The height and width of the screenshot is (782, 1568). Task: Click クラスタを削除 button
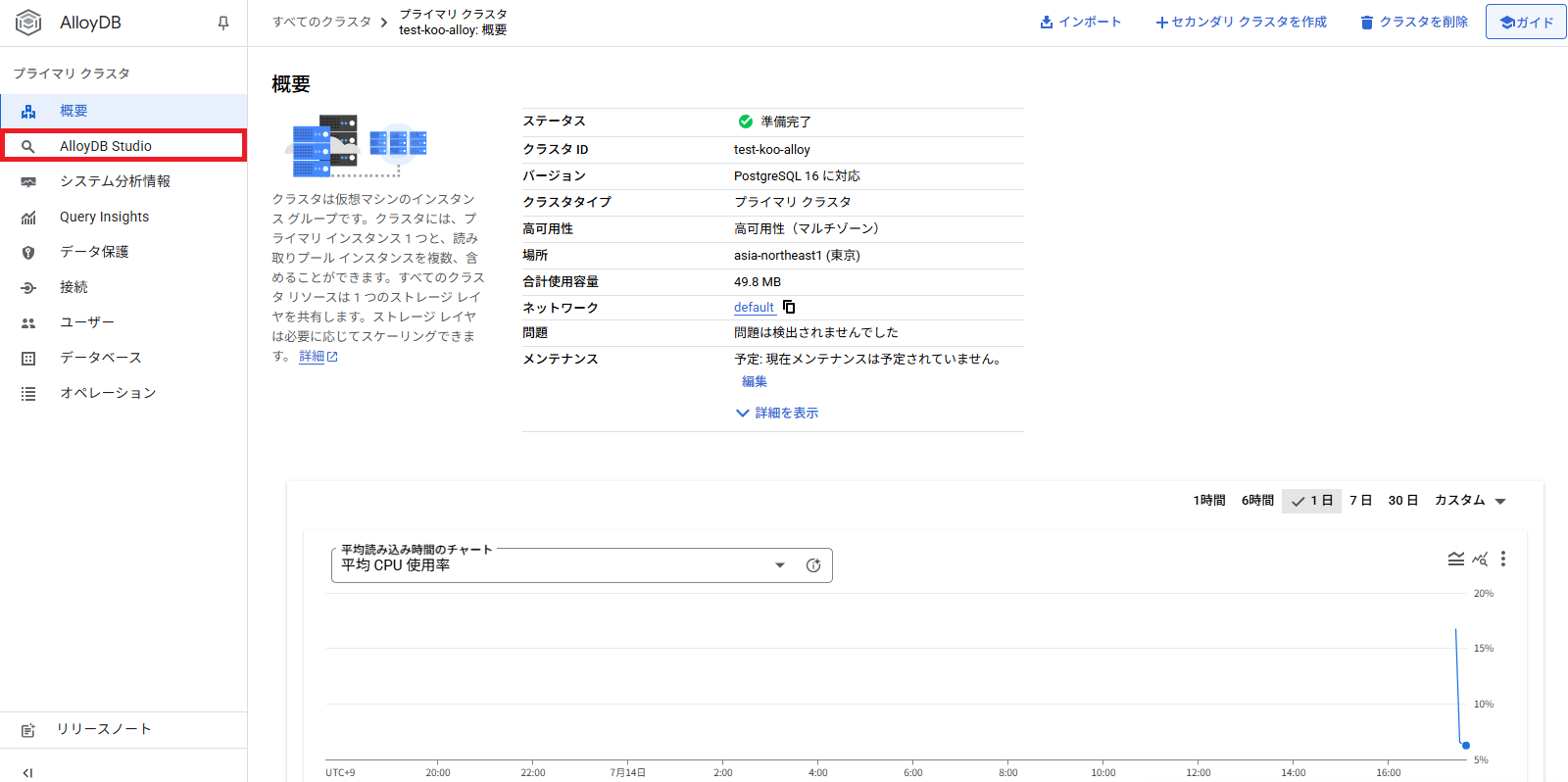tap(1414, 22)
